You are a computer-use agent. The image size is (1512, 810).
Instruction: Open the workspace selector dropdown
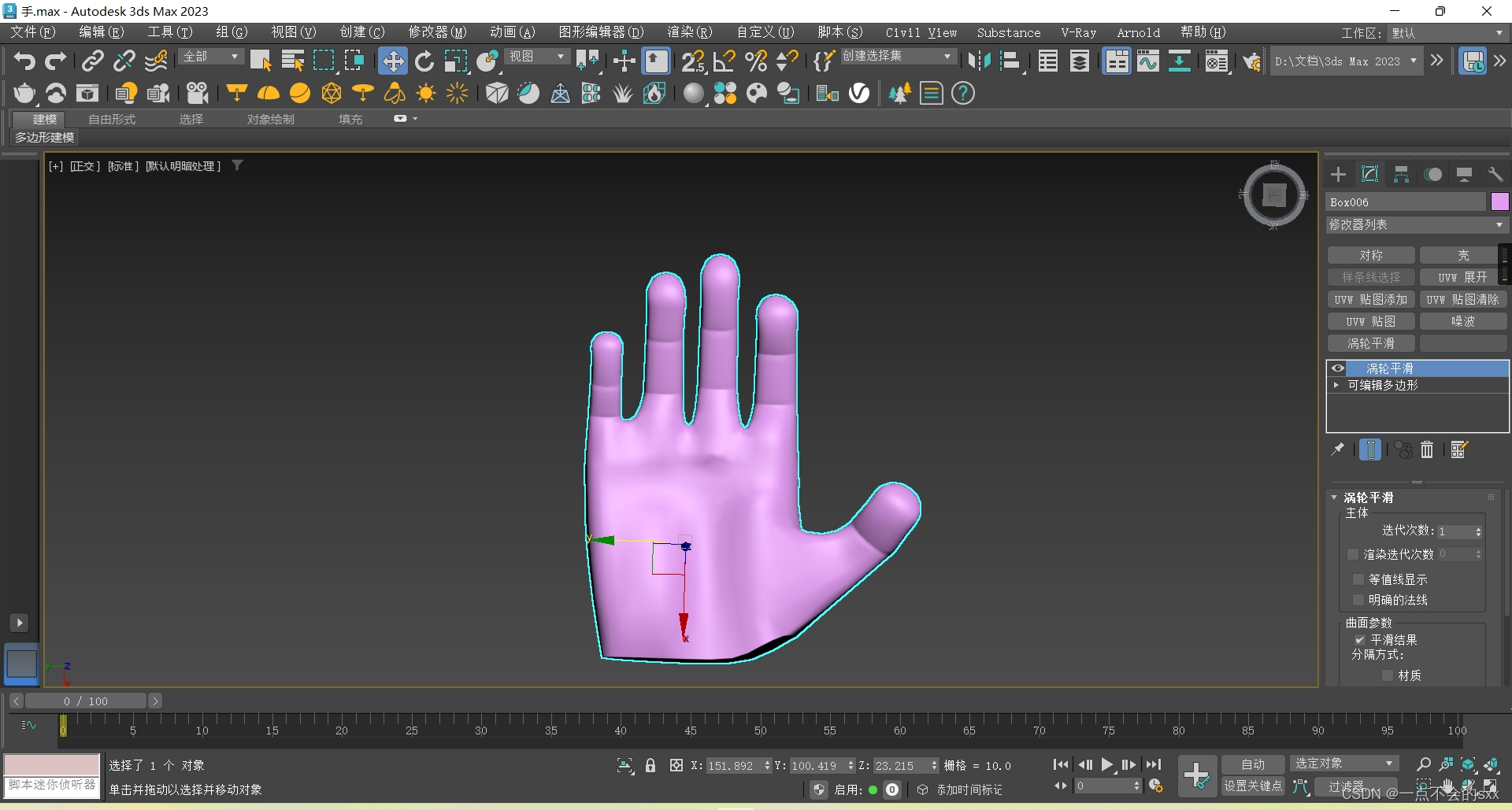[x=1447, y=33]
